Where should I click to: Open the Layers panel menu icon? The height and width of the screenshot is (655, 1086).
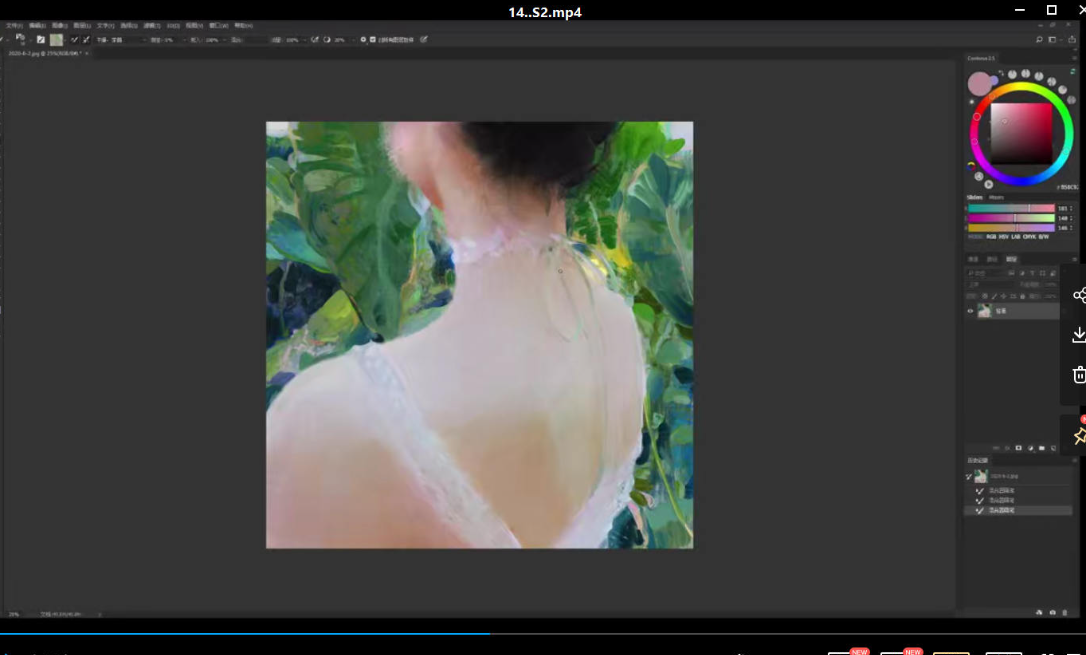(x=1074, y=259)
